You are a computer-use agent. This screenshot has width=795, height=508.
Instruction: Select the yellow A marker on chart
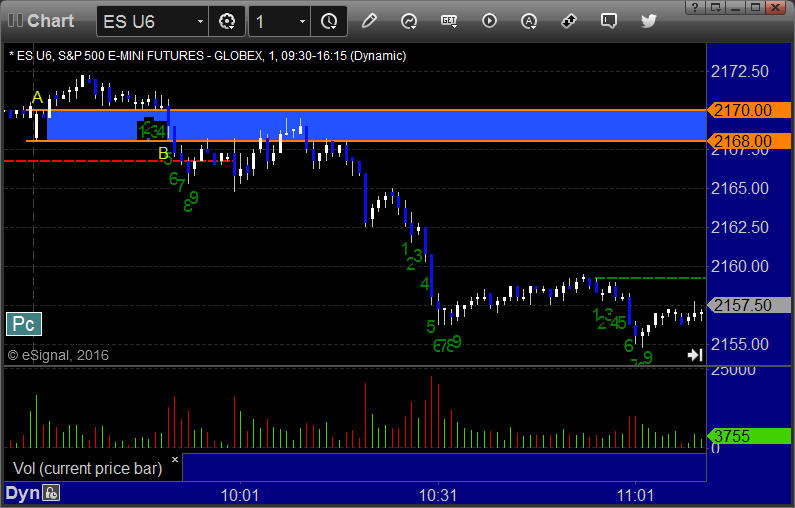(x=37, y=97)
